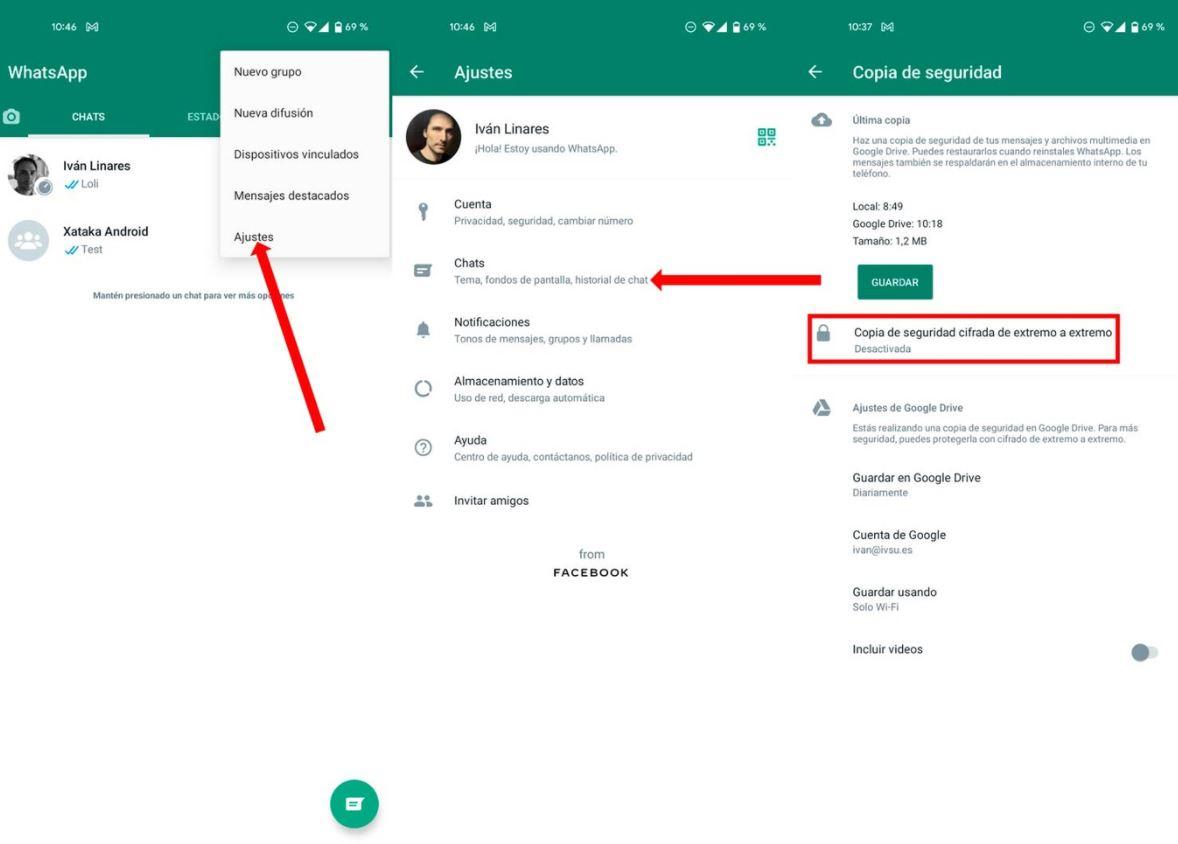Image resolution: width=1178 pixels, height=844 pixels.
Task: Tap the bell icon for Notificaciones
Action: click(423, 329)
